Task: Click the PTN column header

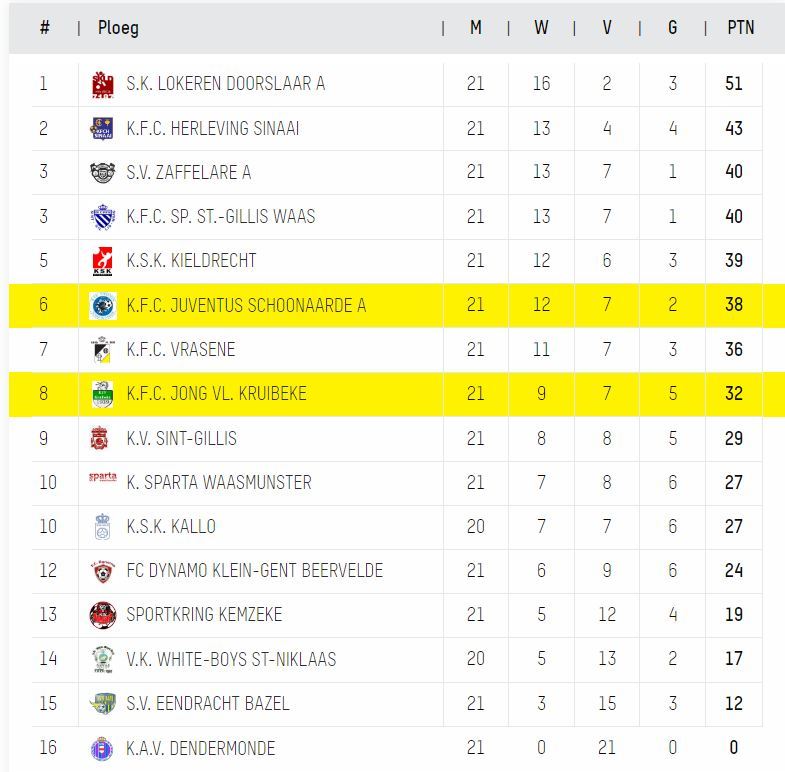Action: pyautogui.click(x=741, y=28)
